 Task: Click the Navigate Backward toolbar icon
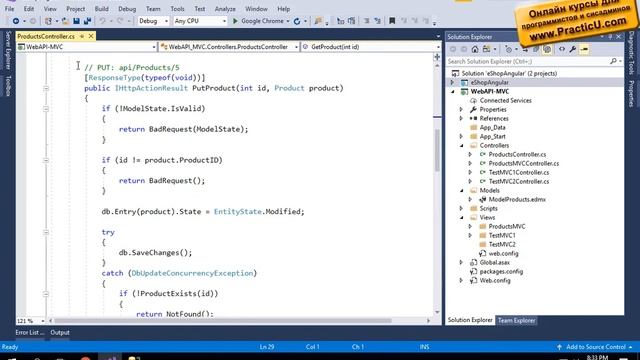(16, 21)
